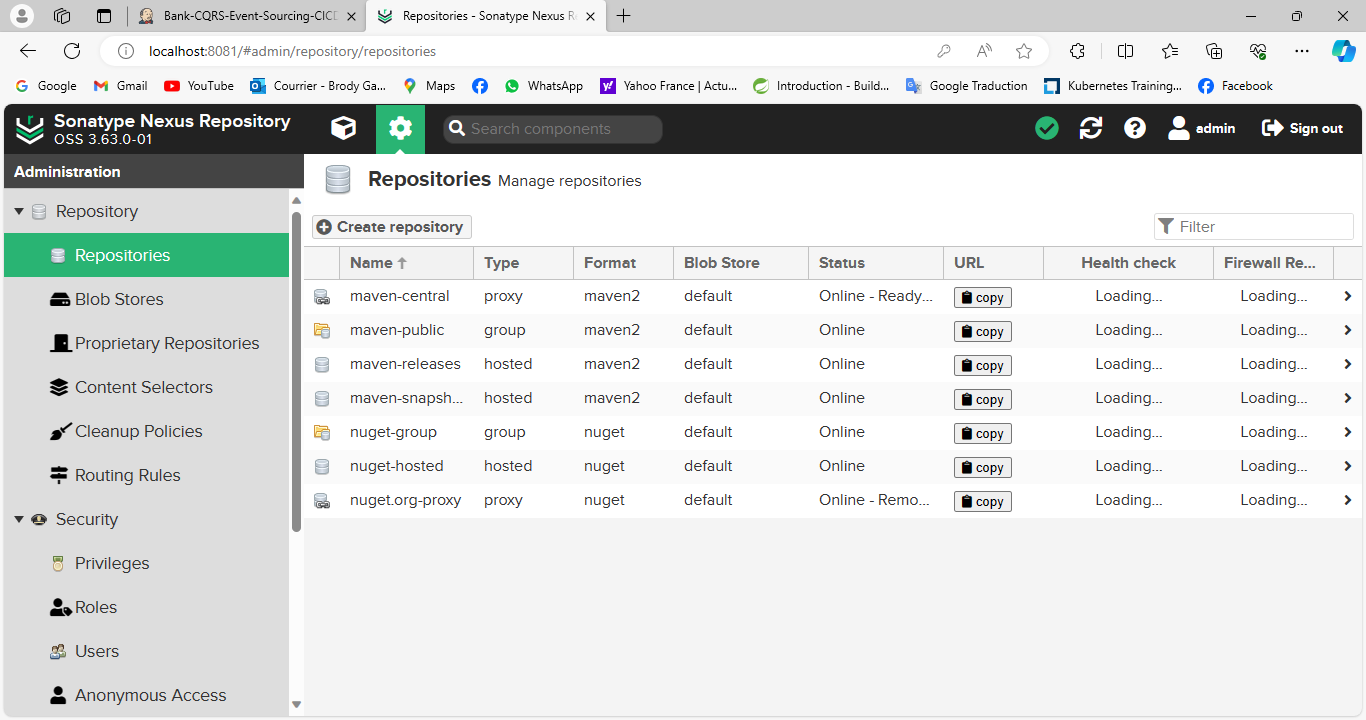Select the nuget.org-proxy repository name
Screen dimensions: 1366x720
click(405, 500)
